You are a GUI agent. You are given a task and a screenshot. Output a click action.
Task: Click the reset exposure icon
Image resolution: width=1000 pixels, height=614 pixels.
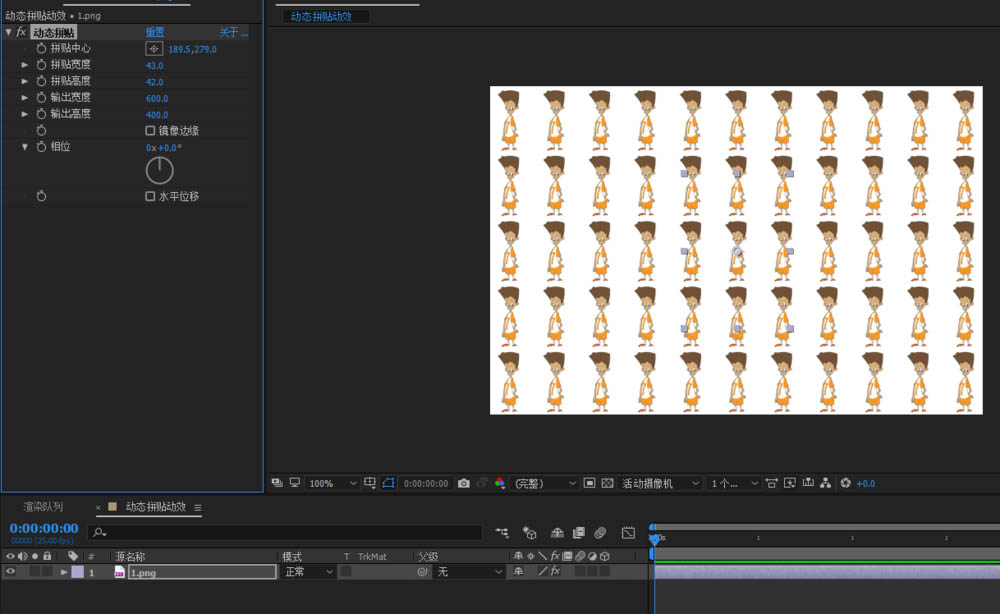point(845,483)
